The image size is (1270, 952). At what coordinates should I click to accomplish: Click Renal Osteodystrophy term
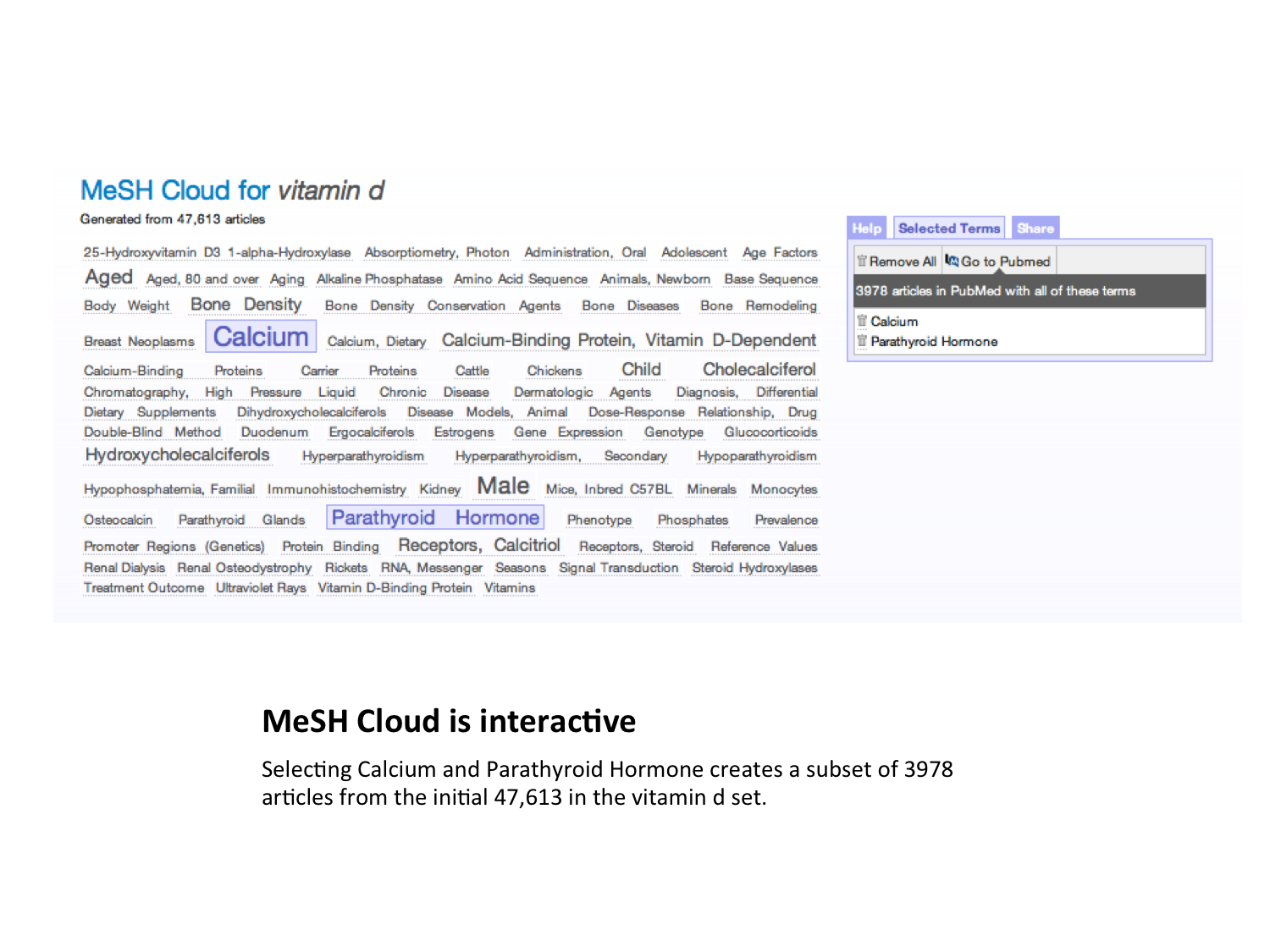245,568
